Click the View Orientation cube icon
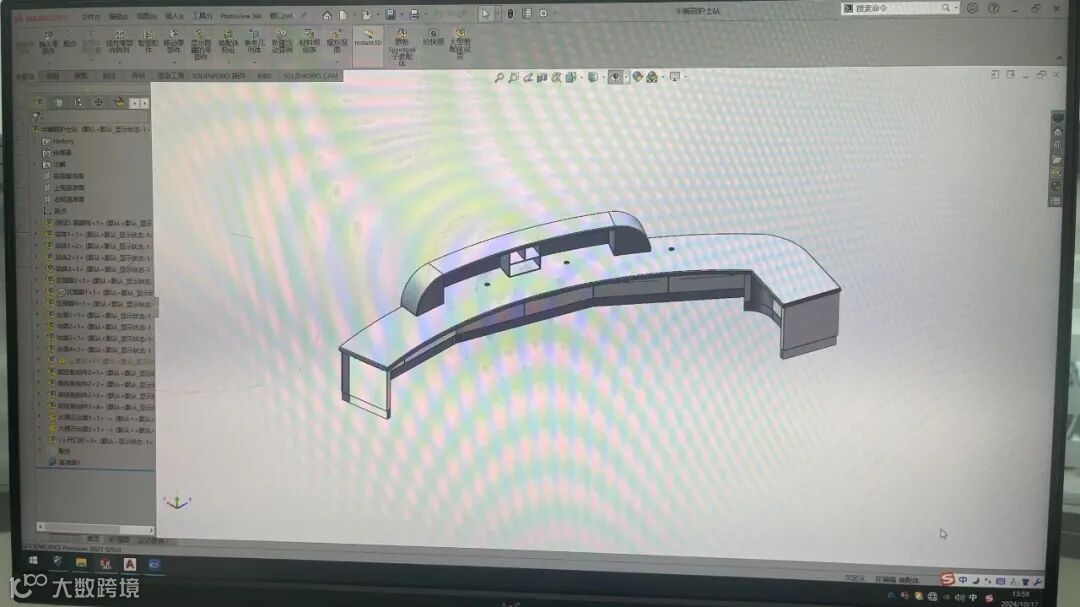The image size is (1080, 607). coord(570,78)
